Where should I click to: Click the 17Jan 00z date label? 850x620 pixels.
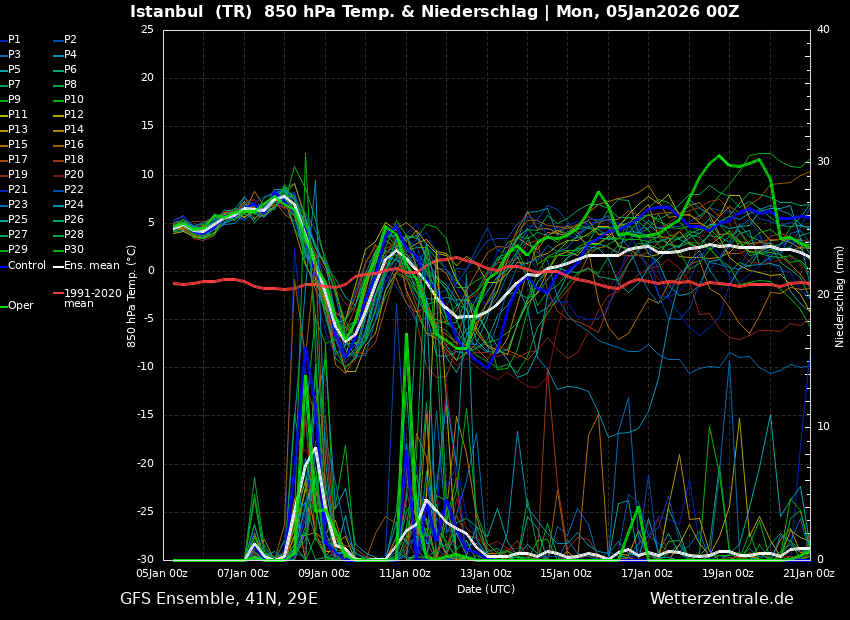[648, 574]
